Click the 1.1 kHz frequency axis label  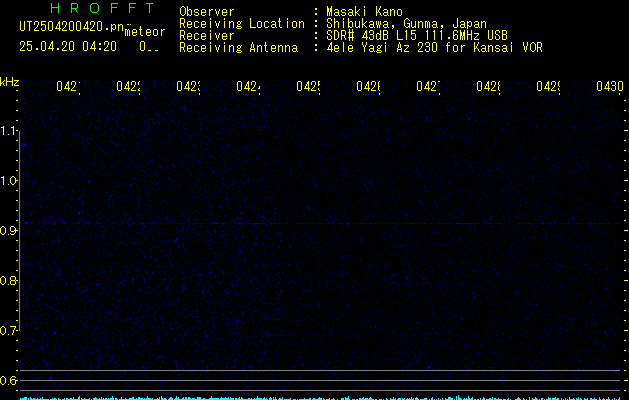(x=8, y=131)
